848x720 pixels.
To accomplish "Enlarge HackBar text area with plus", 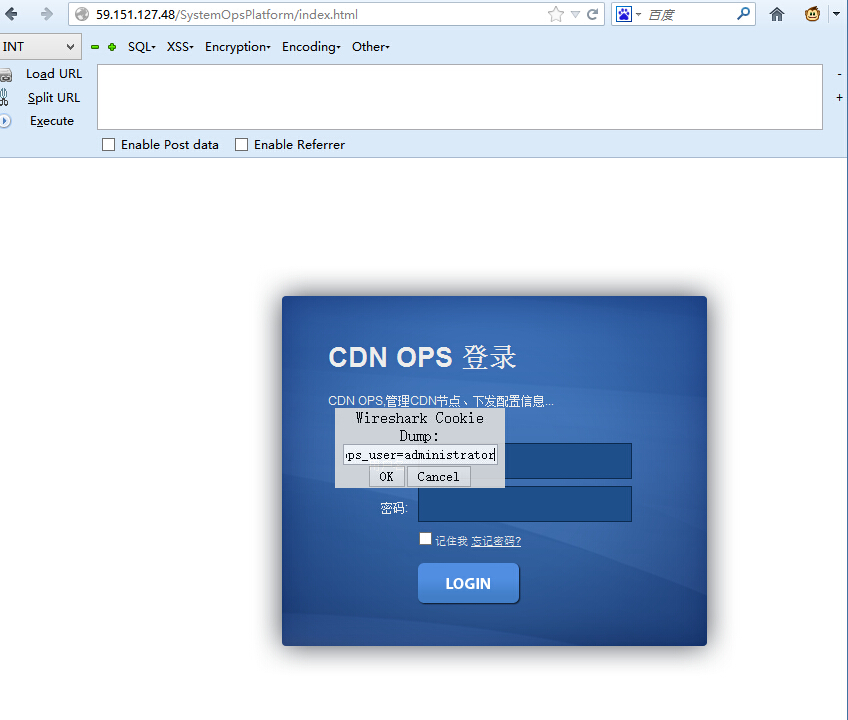I will 839,97.
